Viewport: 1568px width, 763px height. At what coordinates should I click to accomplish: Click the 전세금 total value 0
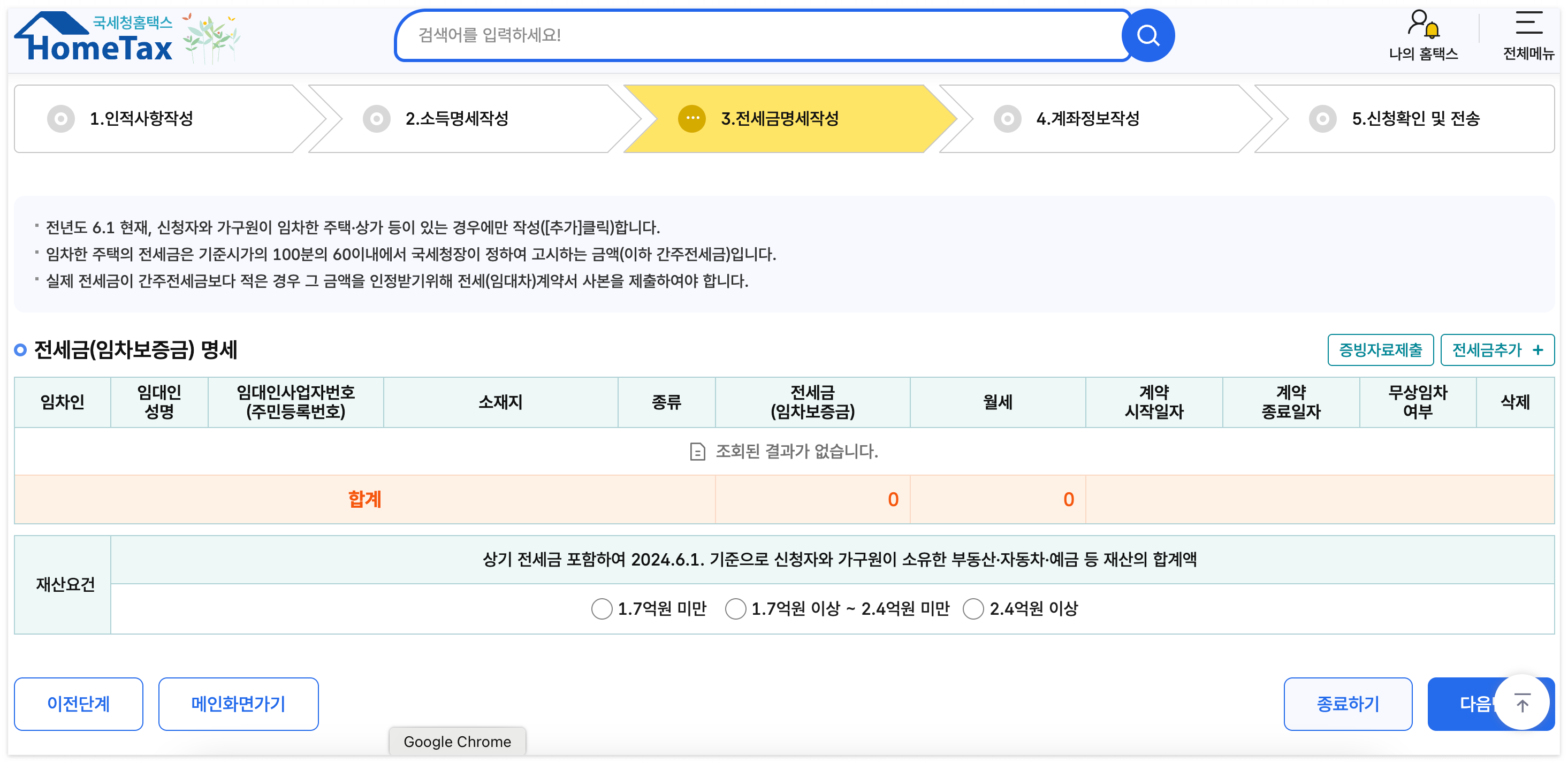pyautogui.click(x=893, y=500)
